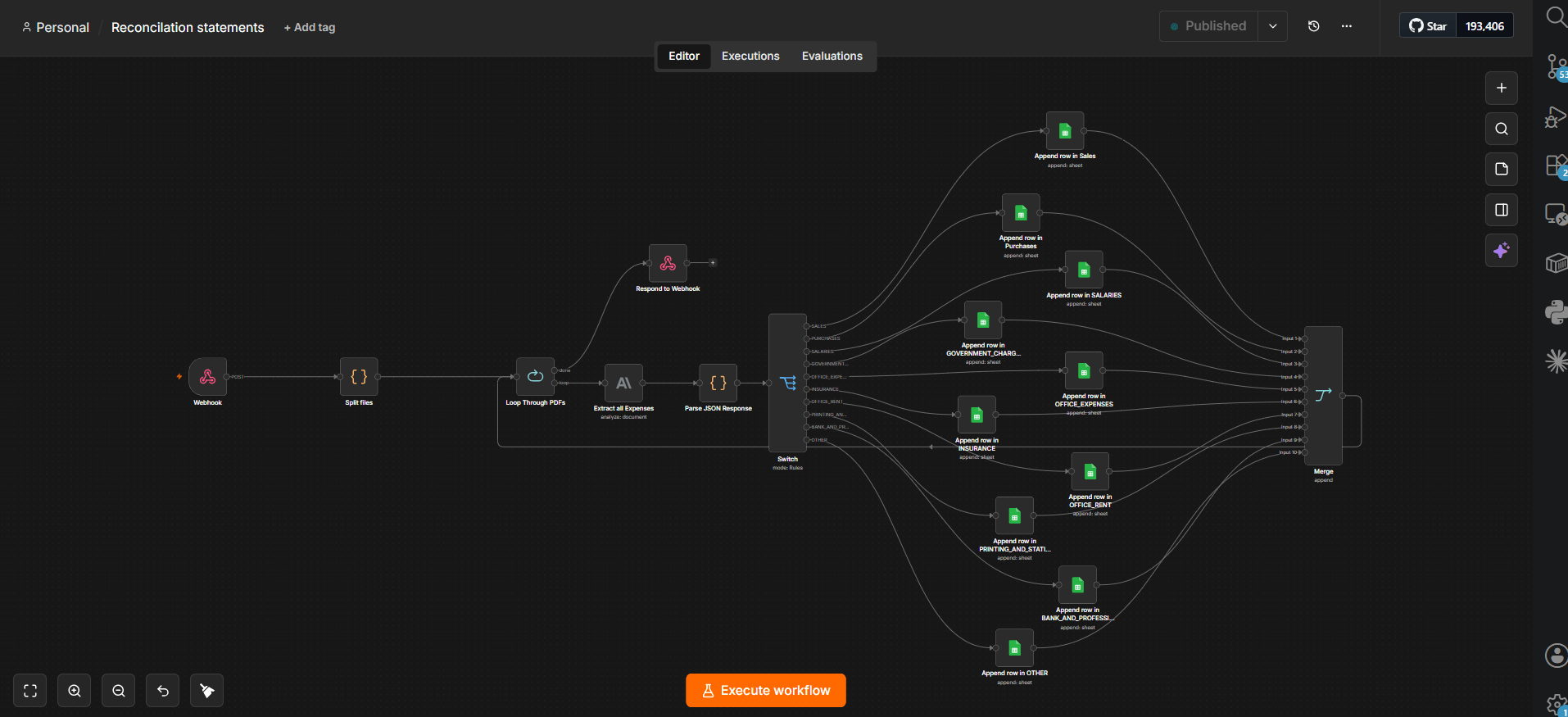Screen dimensions: 1568x717
Task: Fit workflow to view
Action: click(x=30, y=691)
